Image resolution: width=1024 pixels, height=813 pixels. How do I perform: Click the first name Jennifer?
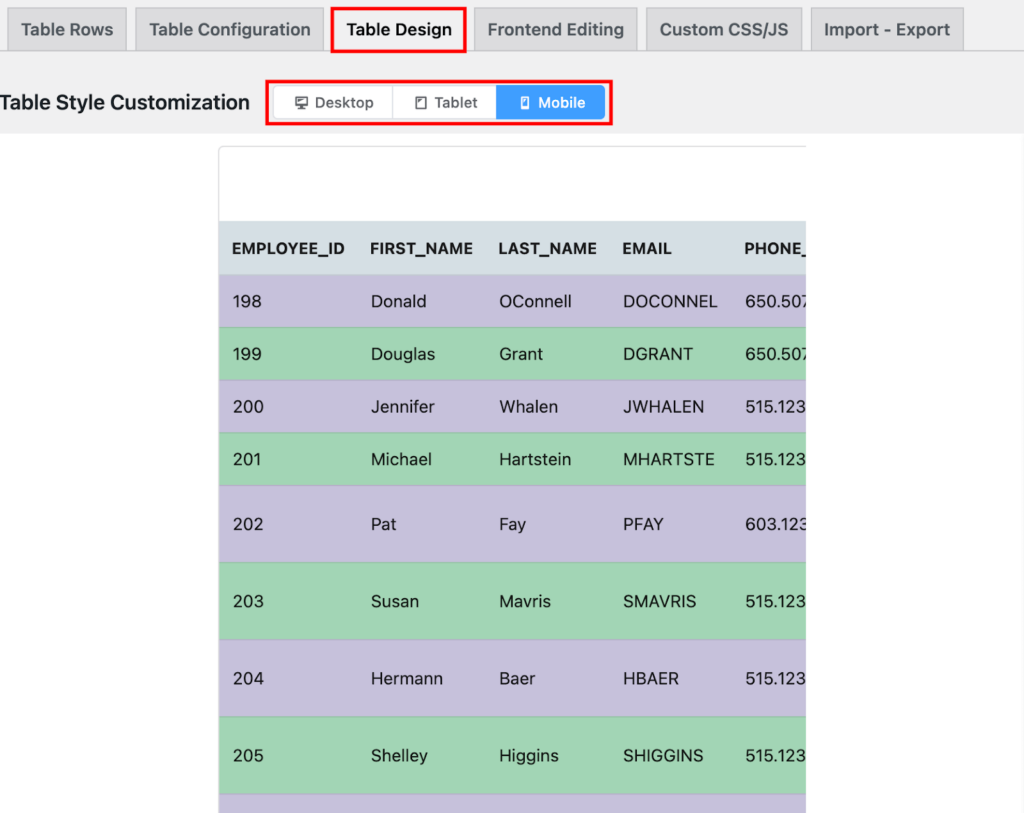(402, 407)
